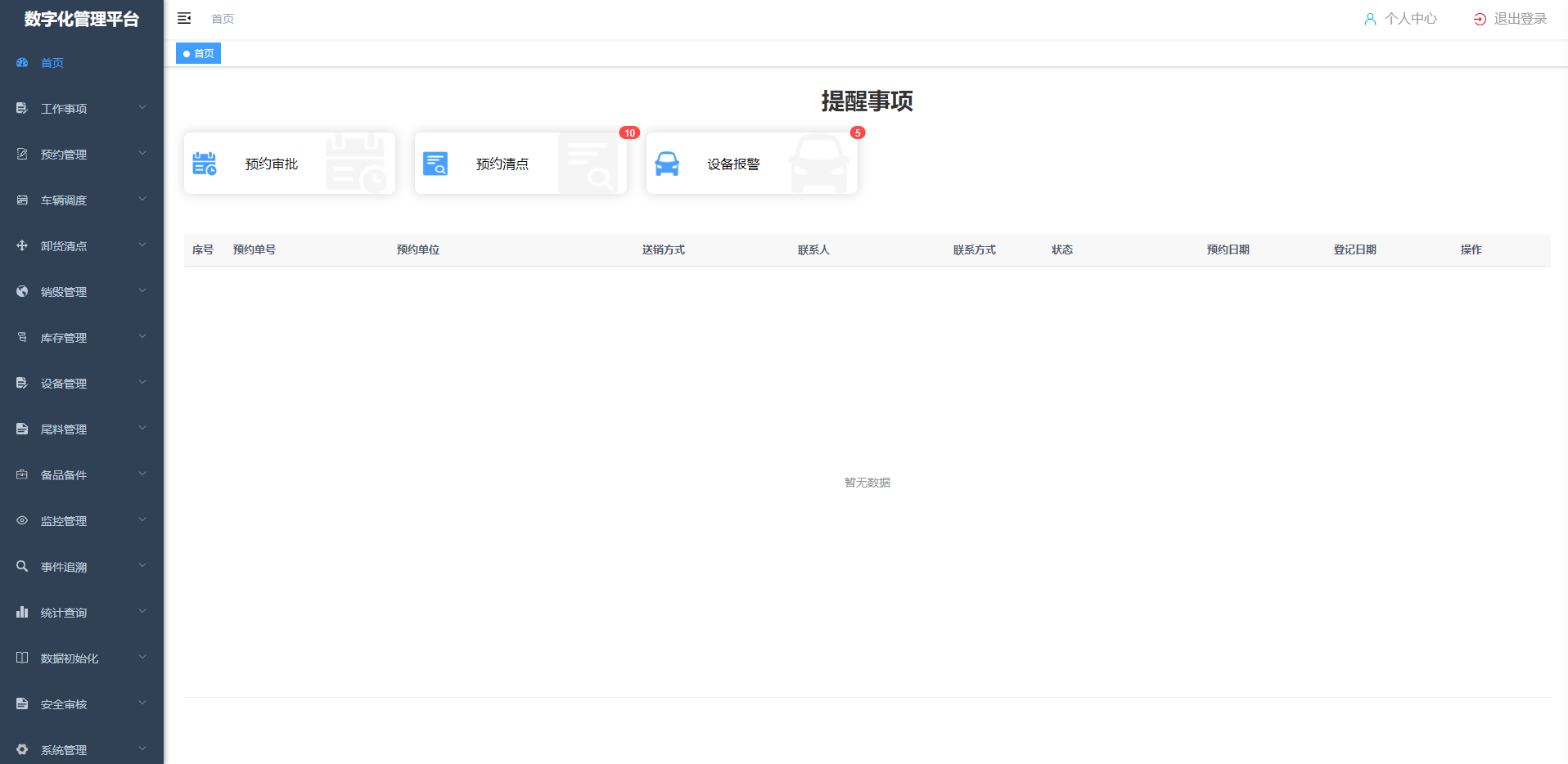Click the 尾料管理 document icon
The width and height of the screenshot is (1568, 764).
point(22,429)
